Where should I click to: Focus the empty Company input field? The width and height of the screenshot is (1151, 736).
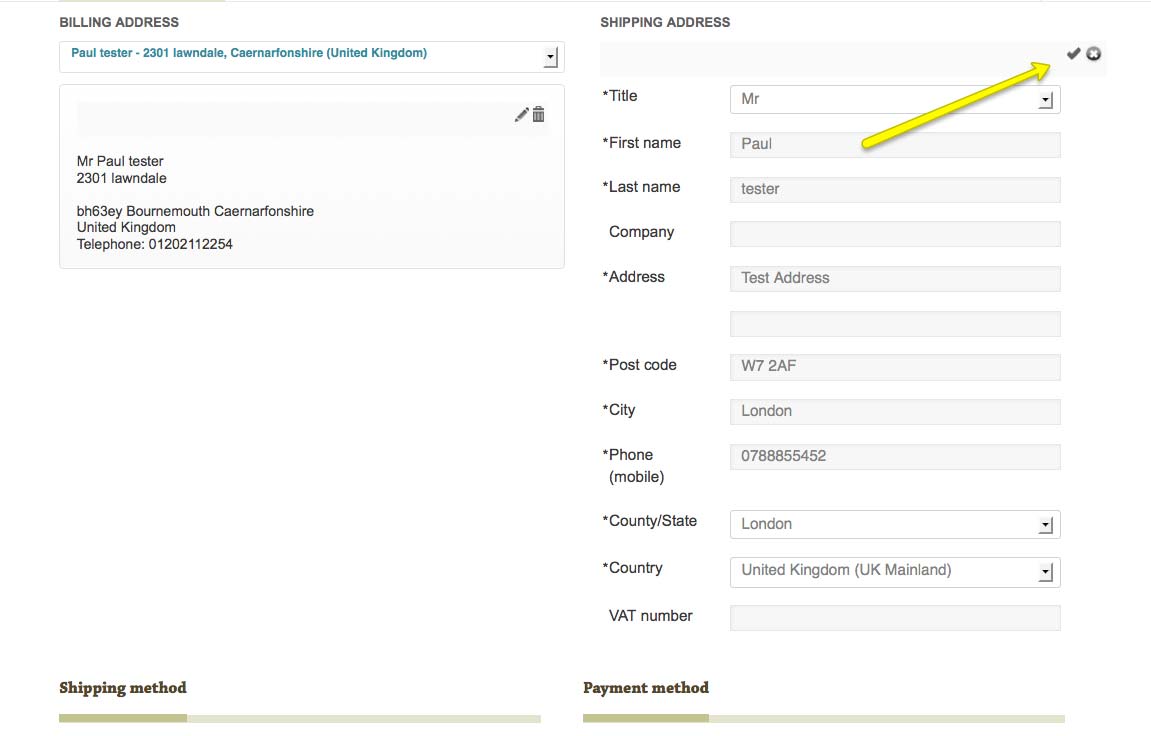[x=894, y=234]
